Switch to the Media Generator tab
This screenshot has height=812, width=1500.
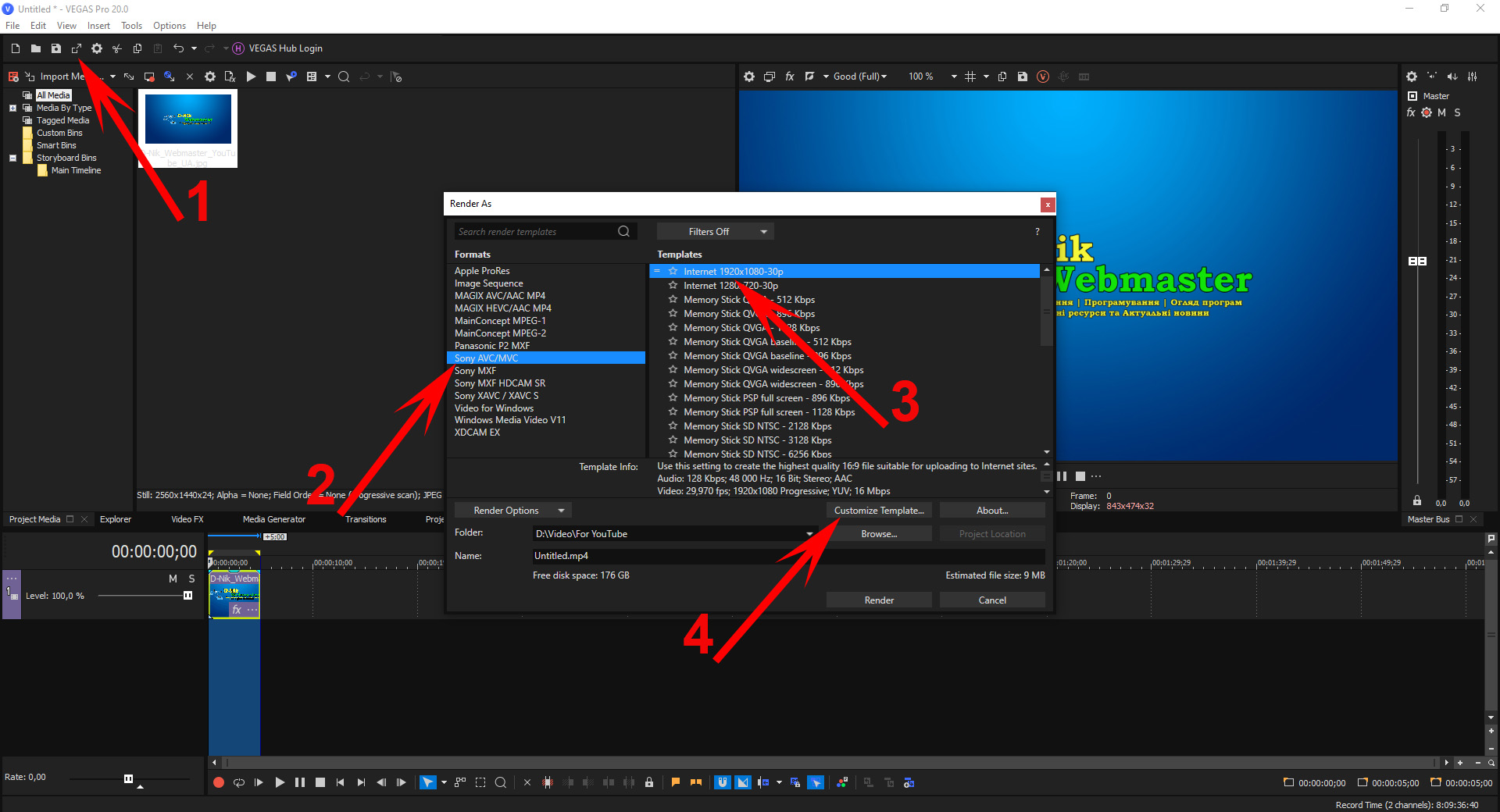pos(274,519)
